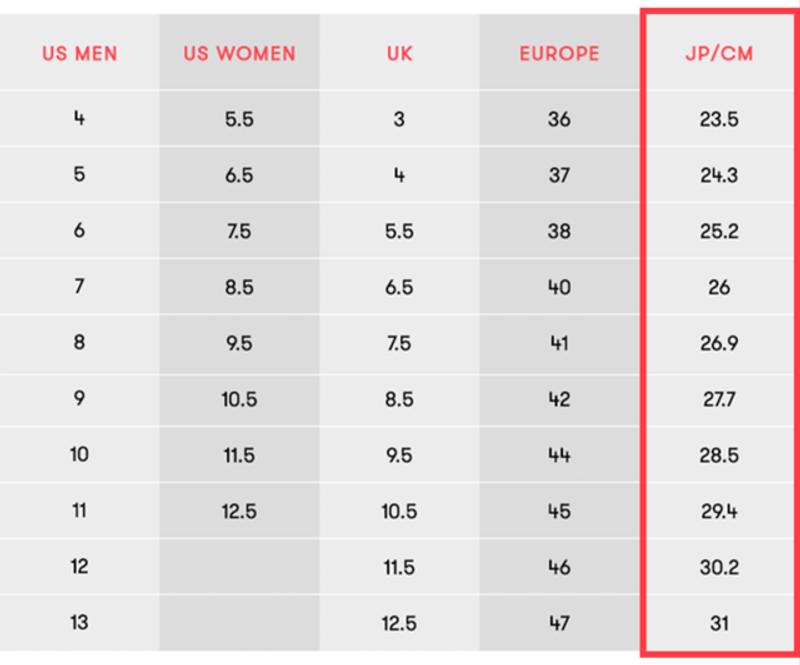This screenshot has width=800, height=665.
Task: Click the JP/CM value 30.2
Action: point(719,567)
